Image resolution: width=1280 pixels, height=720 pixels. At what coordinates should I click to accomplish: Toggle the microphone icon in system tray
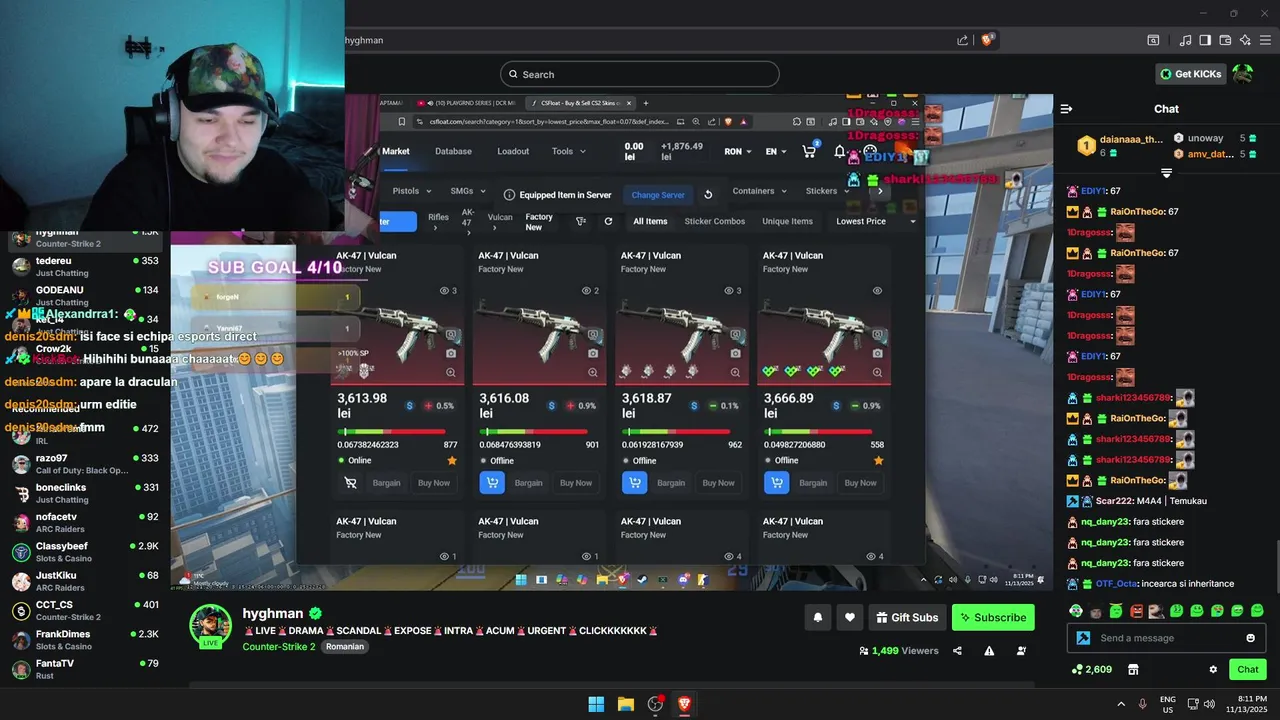tap(1142, 704)
